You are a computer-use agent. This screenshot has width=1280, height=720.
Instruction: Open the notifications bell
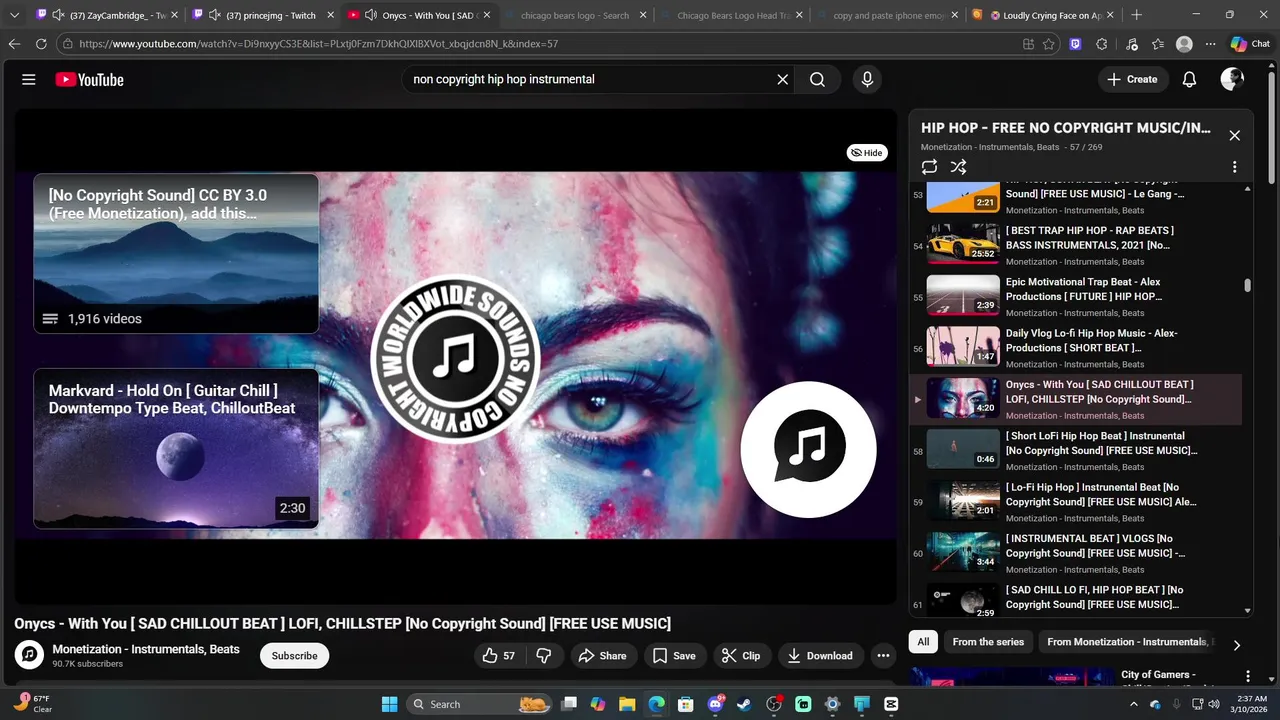point(1189,80)
